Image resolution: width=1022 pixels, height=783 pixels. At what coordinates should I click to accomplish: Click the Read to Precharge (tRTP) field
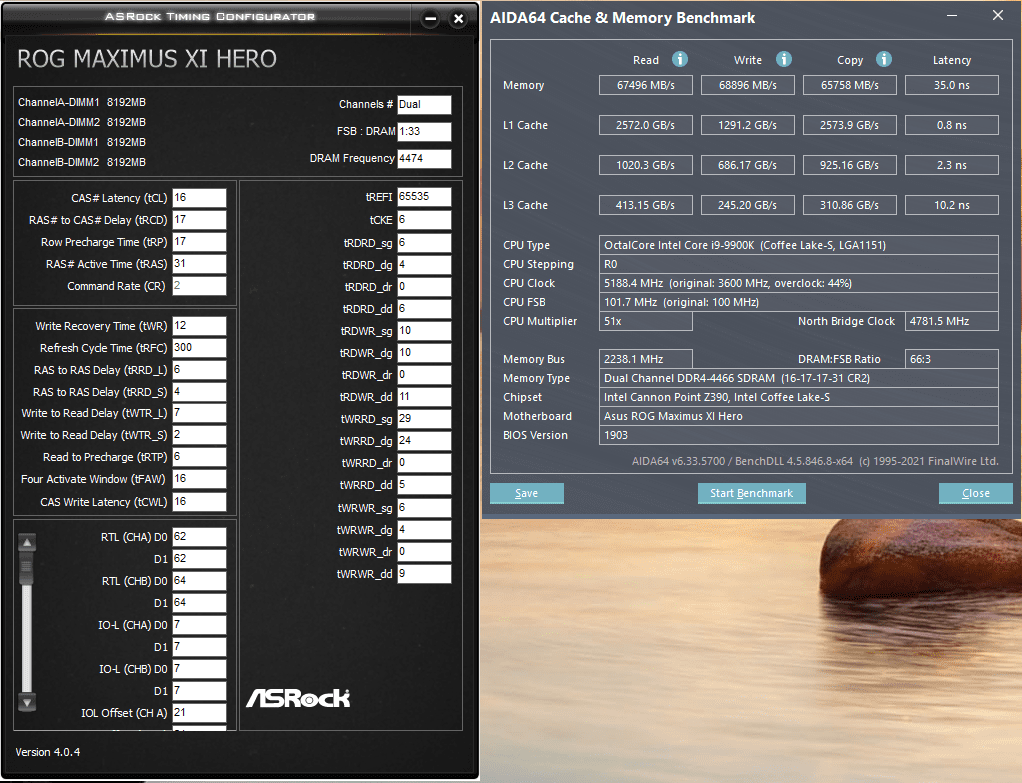click(199, 457)
